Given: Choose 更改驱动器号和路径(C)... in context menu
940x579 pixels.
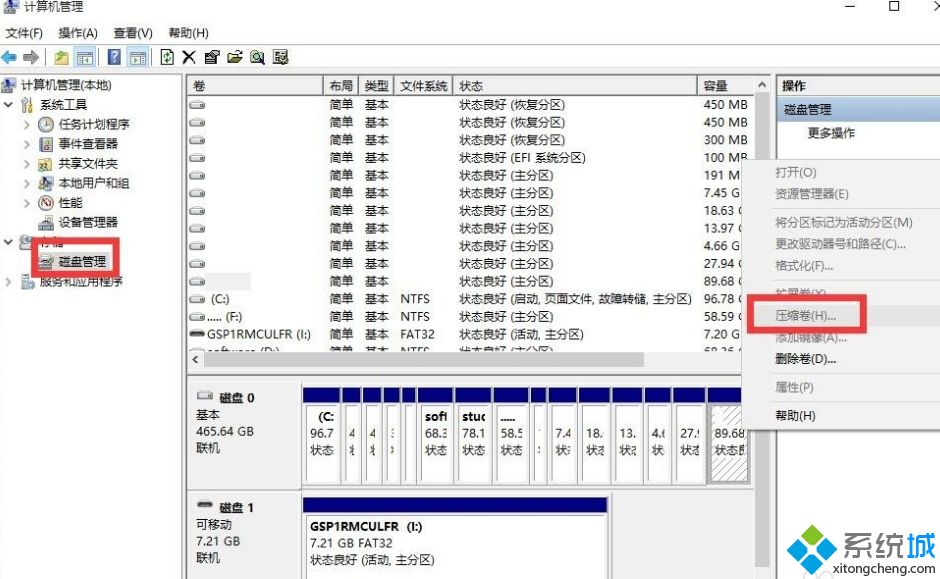Looking at the screenshot, I should [840, 244].
